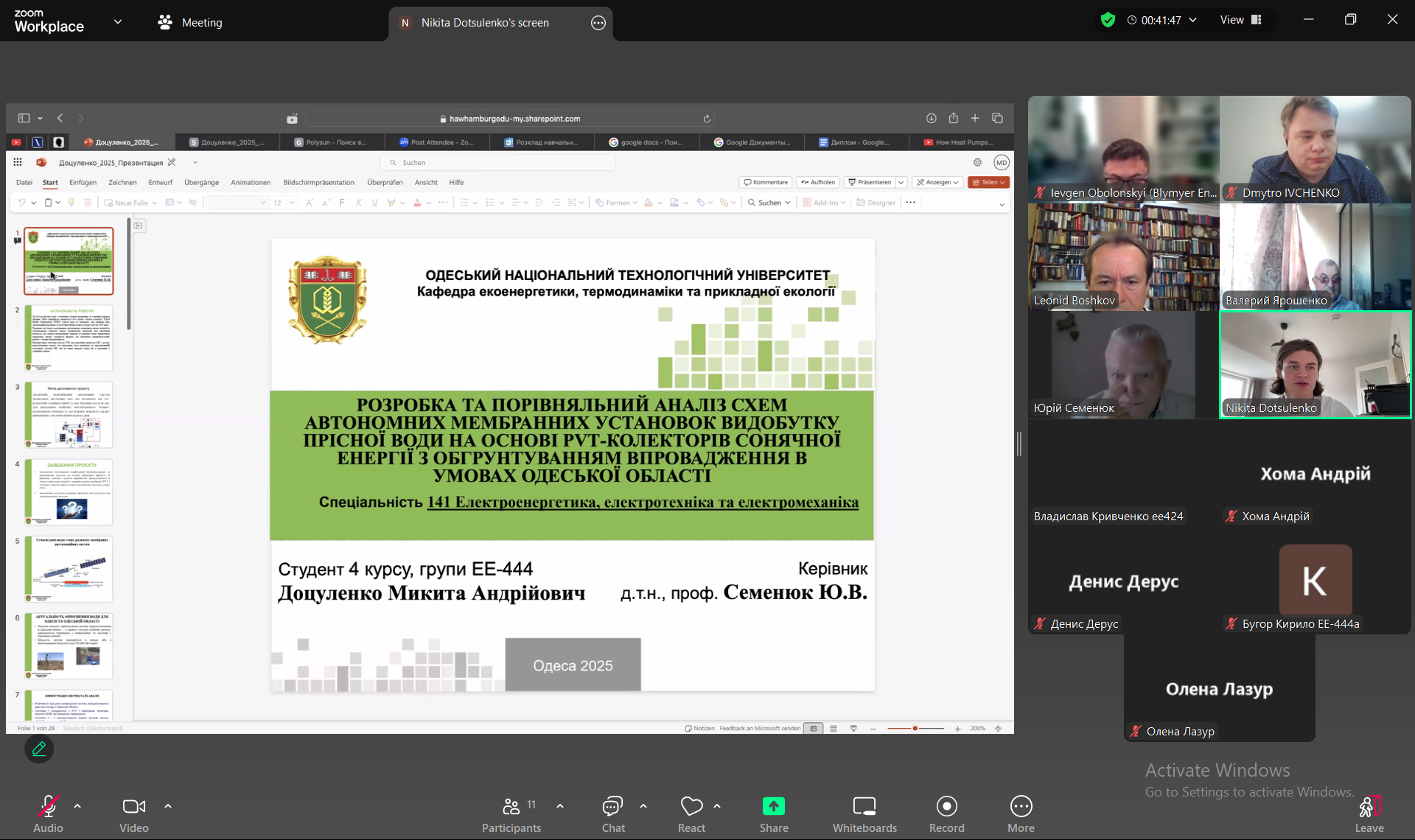The image size is (1415, 840).
Task: Click in the PowerPoint Suchen search box
Action: pyautogui.click(x=498, y=162)
